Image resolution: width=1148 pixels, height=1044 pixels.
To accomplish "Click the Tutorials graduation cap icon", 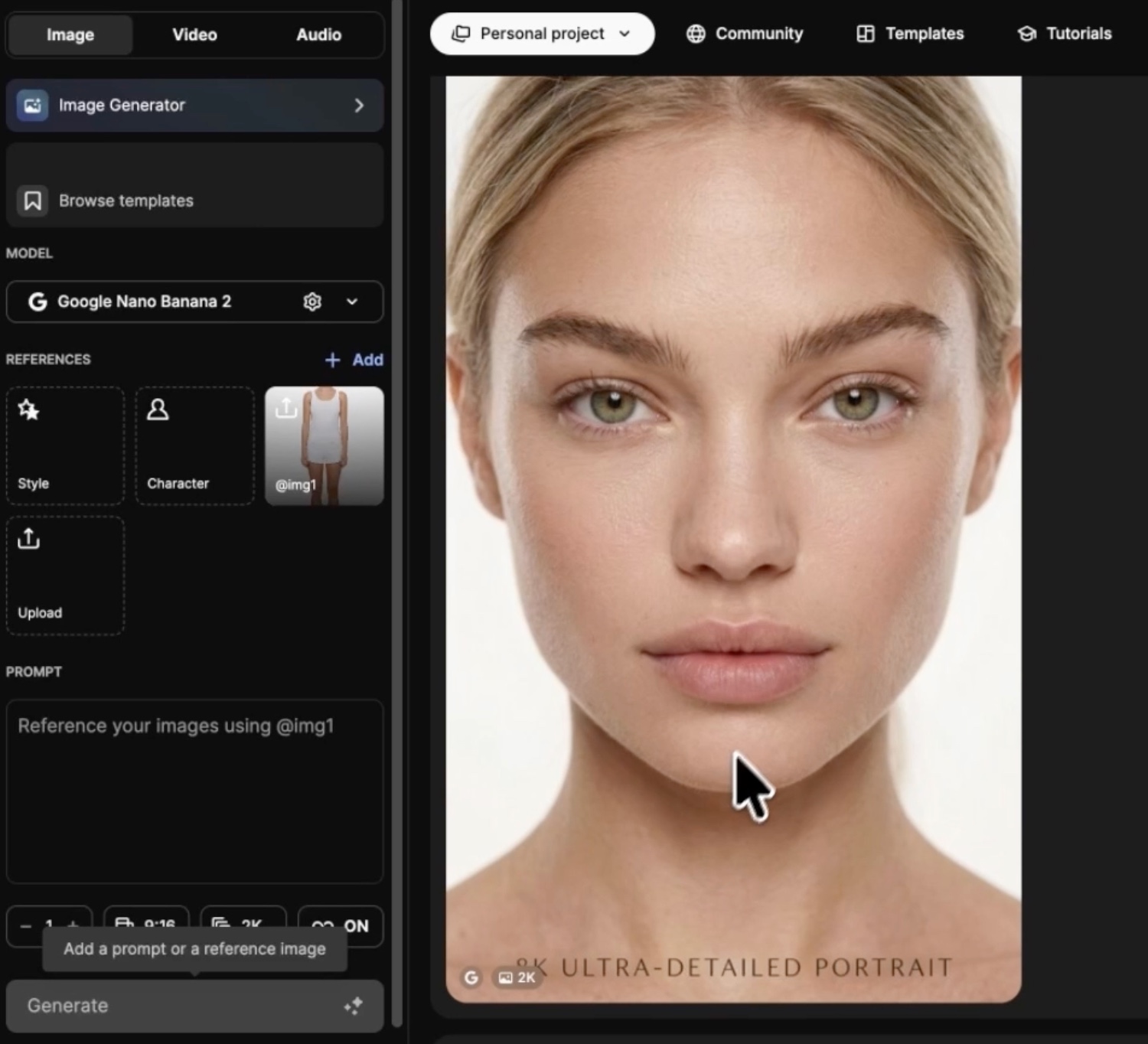I will (1026, 34).
